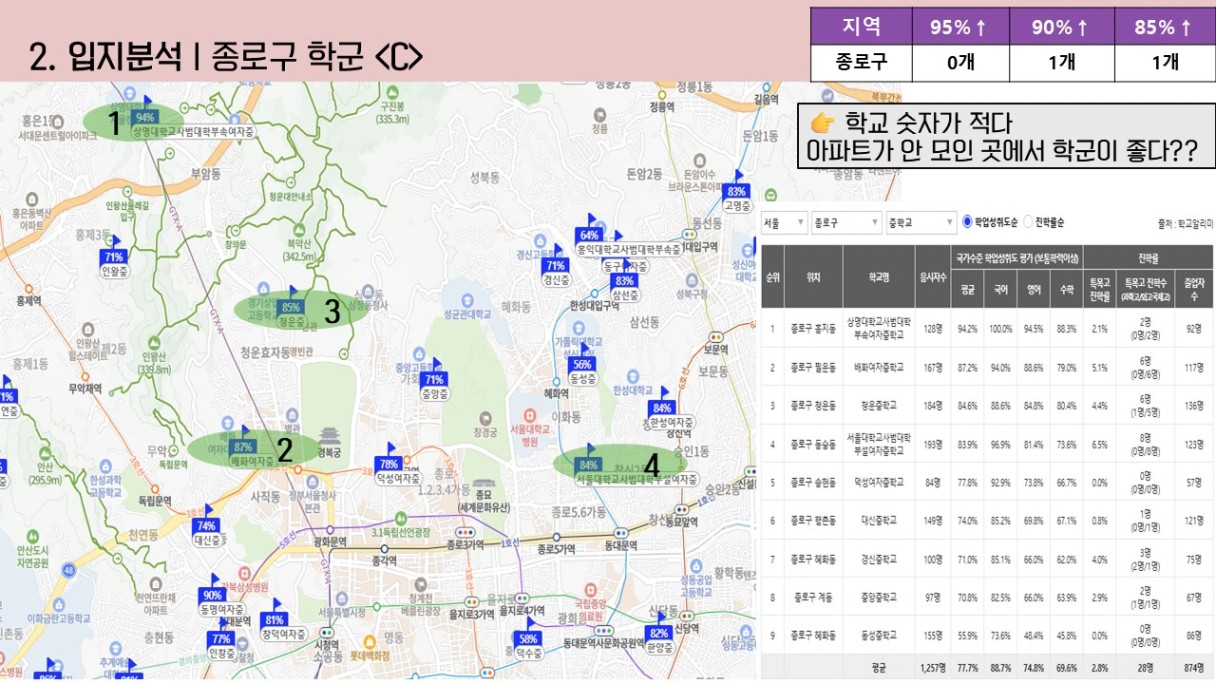Click the 혜화역 station label
The height and width of the screenshot is (684, 1216).
[x=556, y=394]
